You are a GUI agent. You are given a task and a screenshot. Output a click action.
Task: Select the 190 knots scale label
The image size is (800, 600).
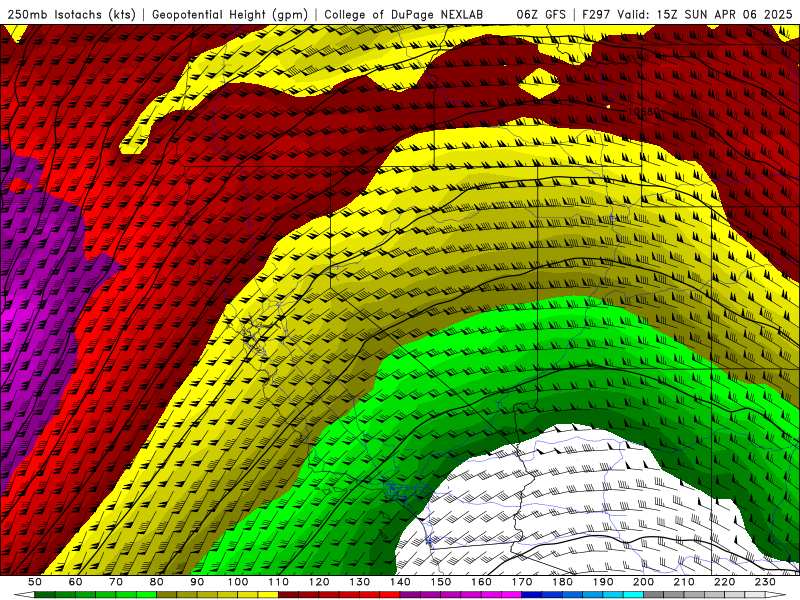pyautogui.click(x=603, y=582)
